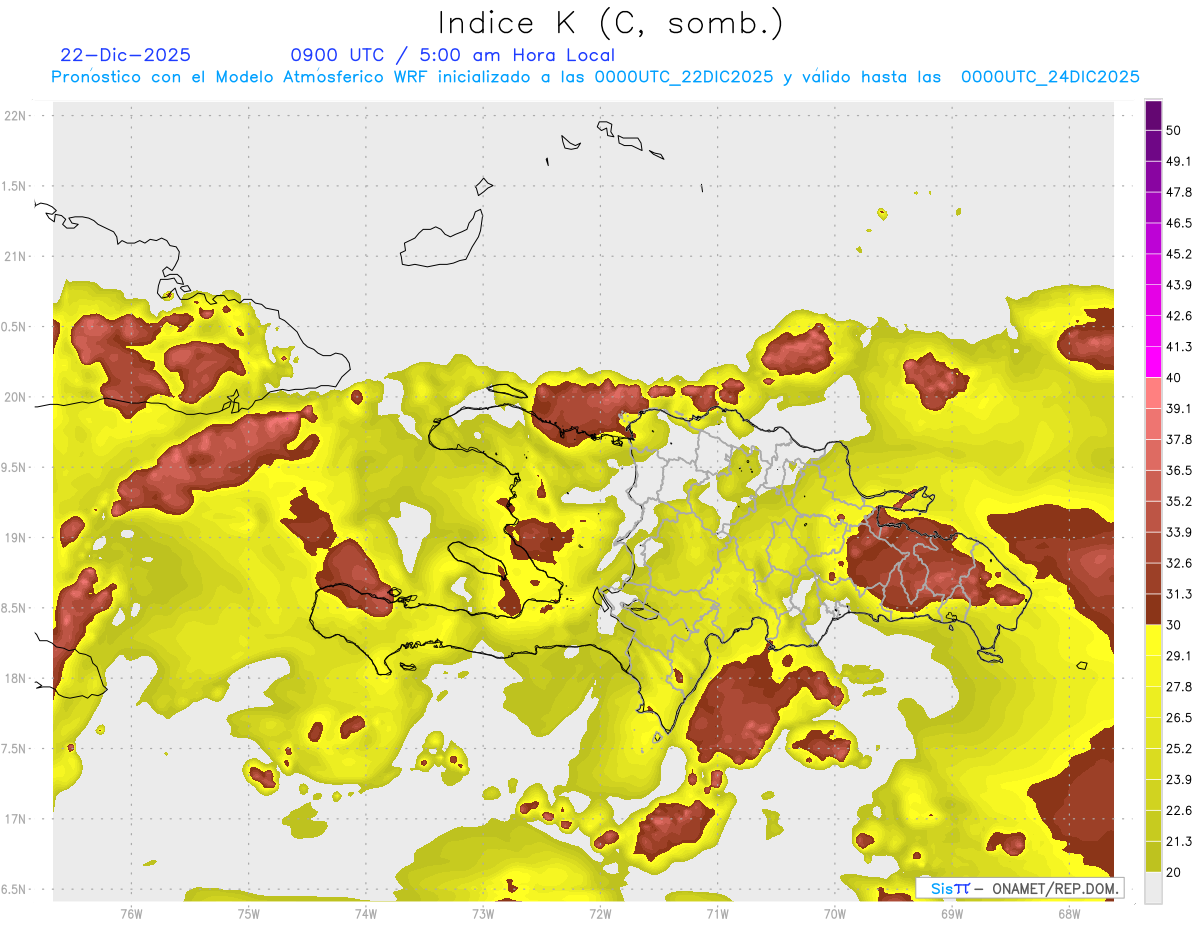Click the '0000UTC_22DIC2025' initialization timestamp
This screenshot has width=1200, height=927.
pos(683,77)
